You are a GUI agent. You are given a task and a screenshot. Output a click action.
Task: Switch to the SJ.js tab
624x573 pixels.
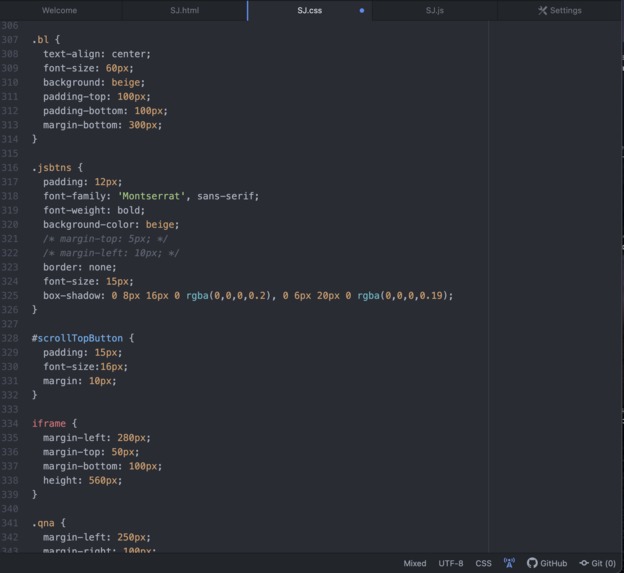click(435, 10)
